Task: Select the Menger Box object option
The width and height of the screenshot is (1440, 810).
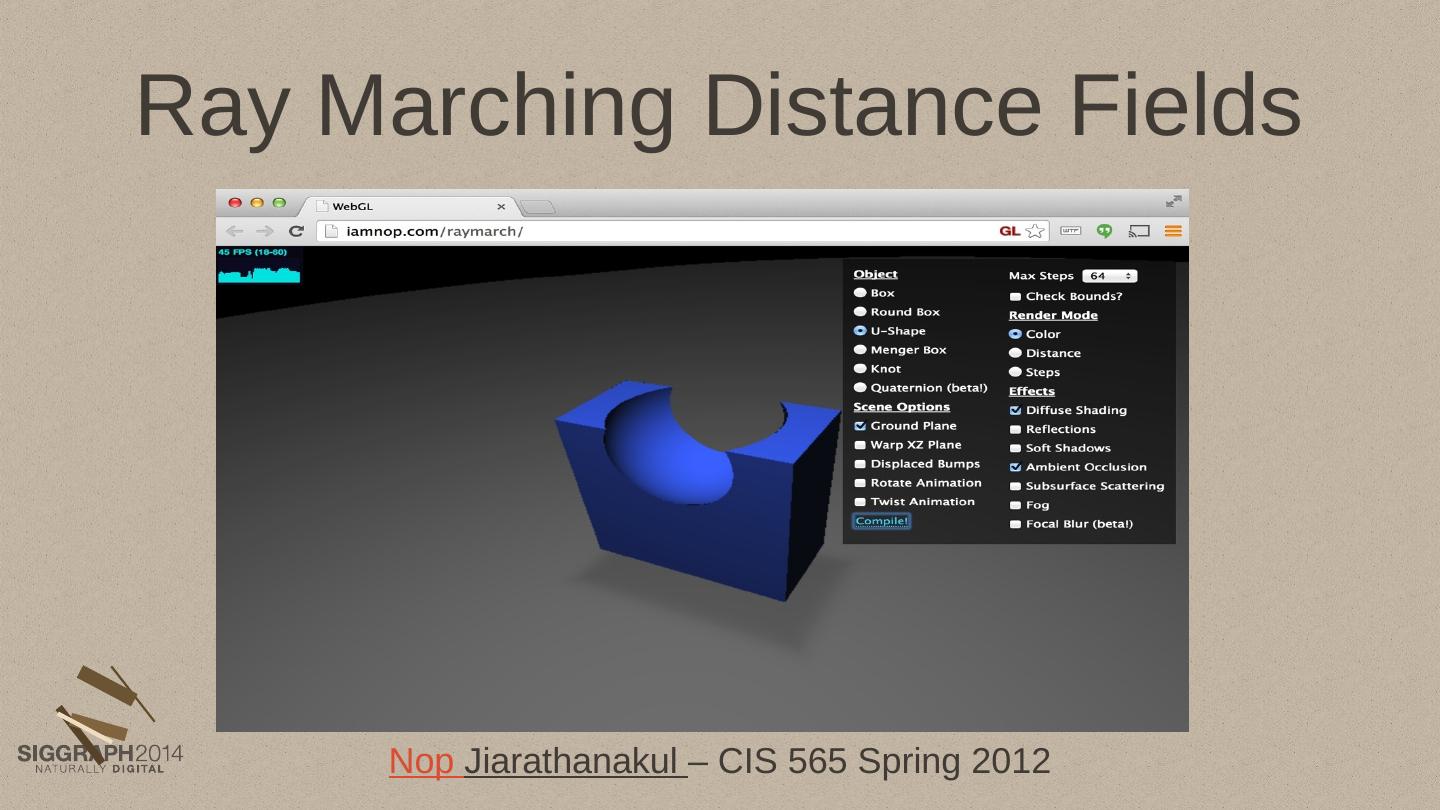Action: (860, 350)
